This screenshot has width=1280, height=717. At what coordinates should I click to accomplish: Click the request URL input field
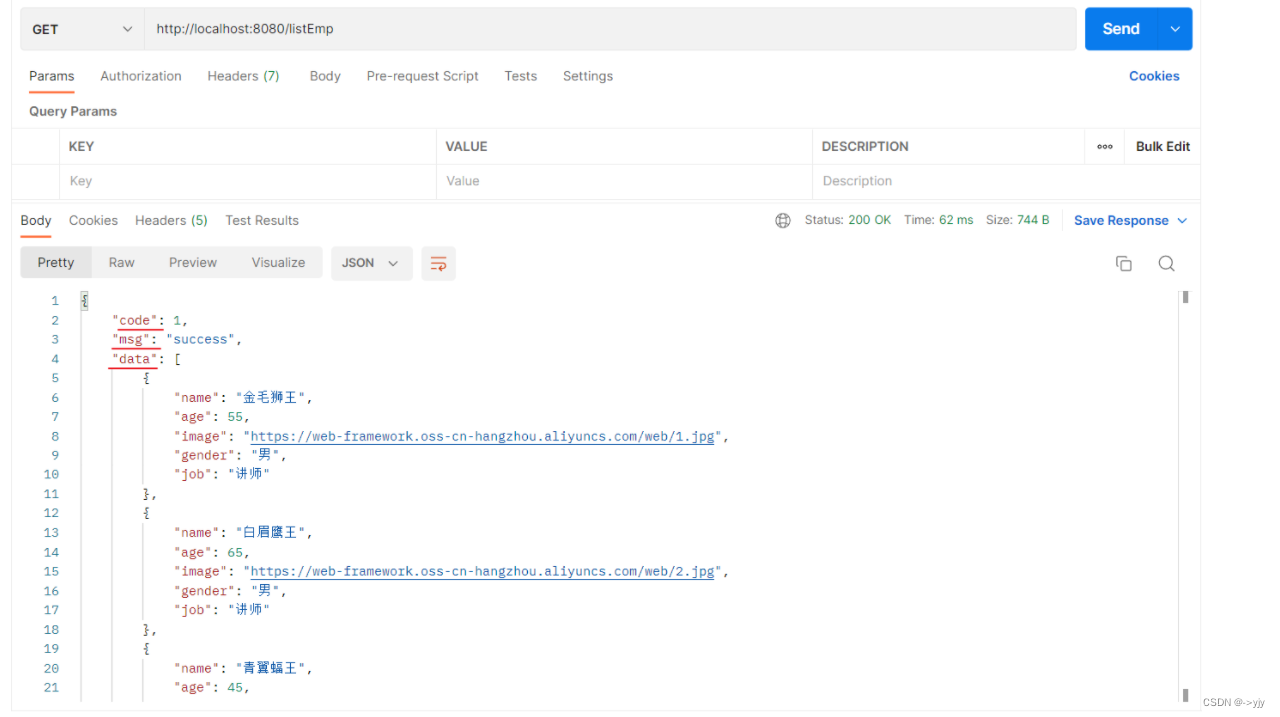point(400,28)
